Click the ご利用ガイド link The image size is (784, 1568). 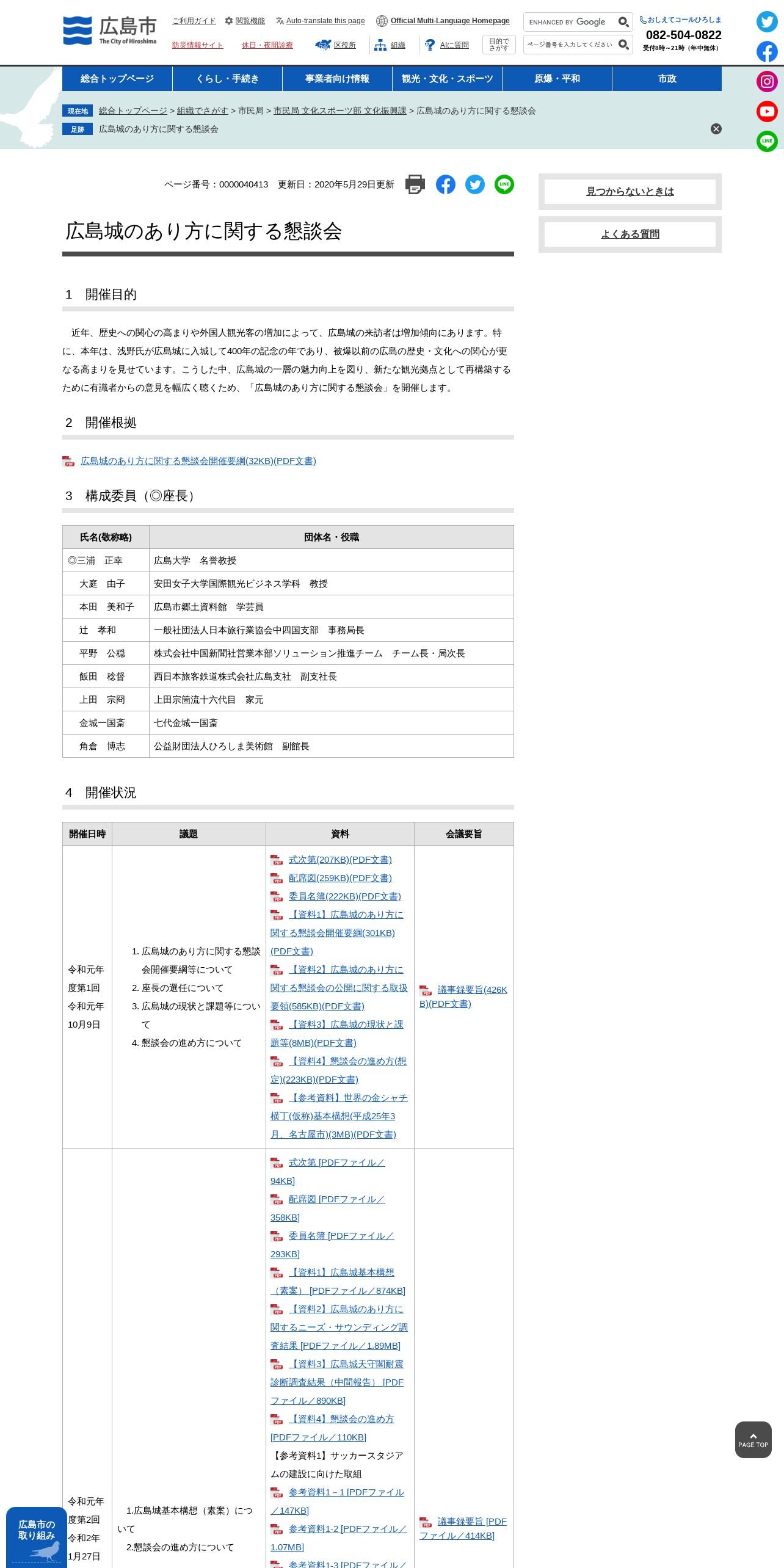coord(194,21)
